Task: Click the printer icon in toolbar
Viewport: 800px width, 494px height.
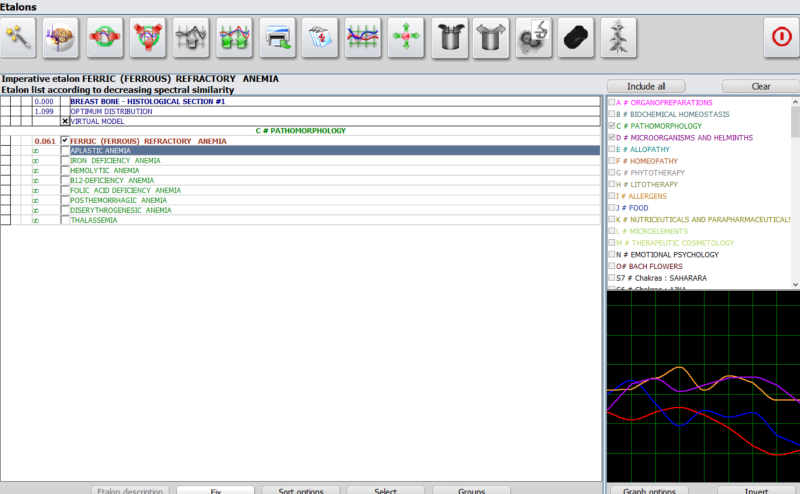Action: pos(277,38)
